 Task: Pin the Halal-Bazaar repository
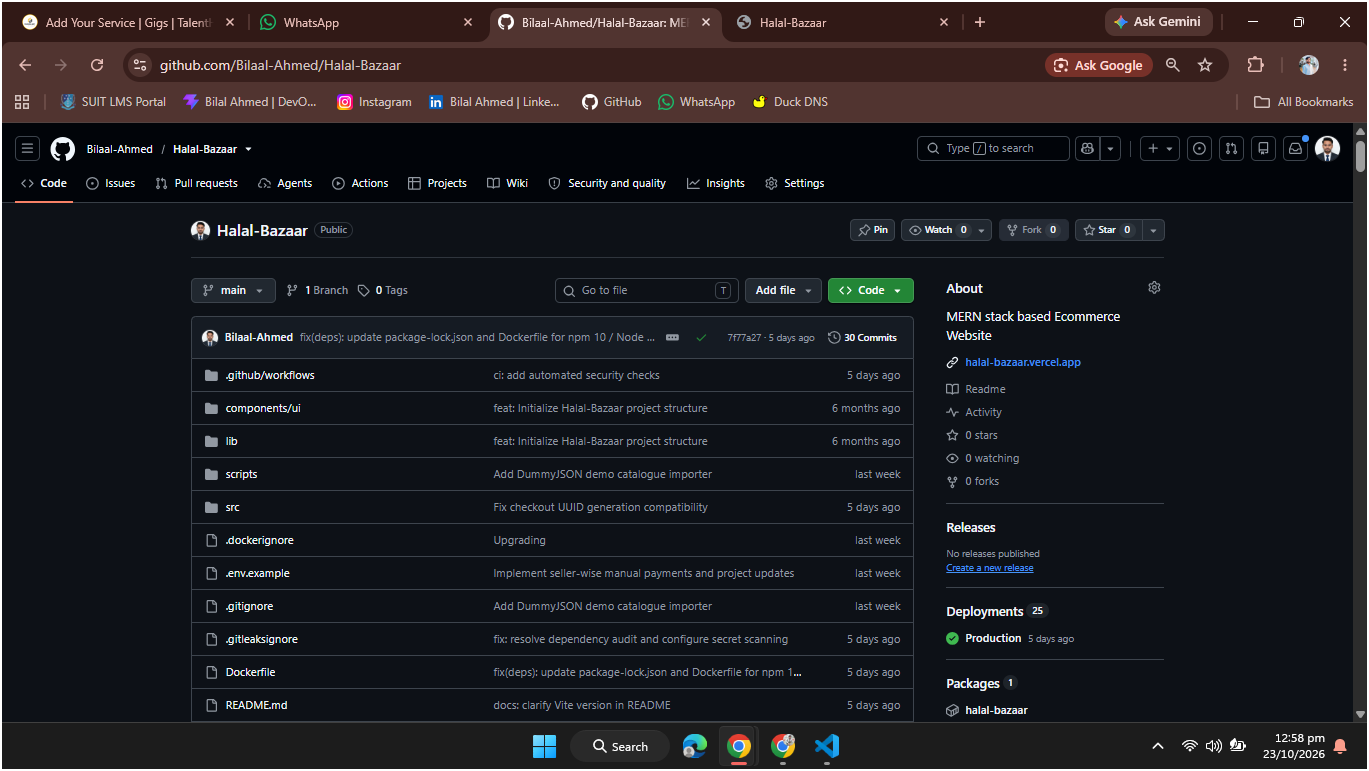point(872,230)
